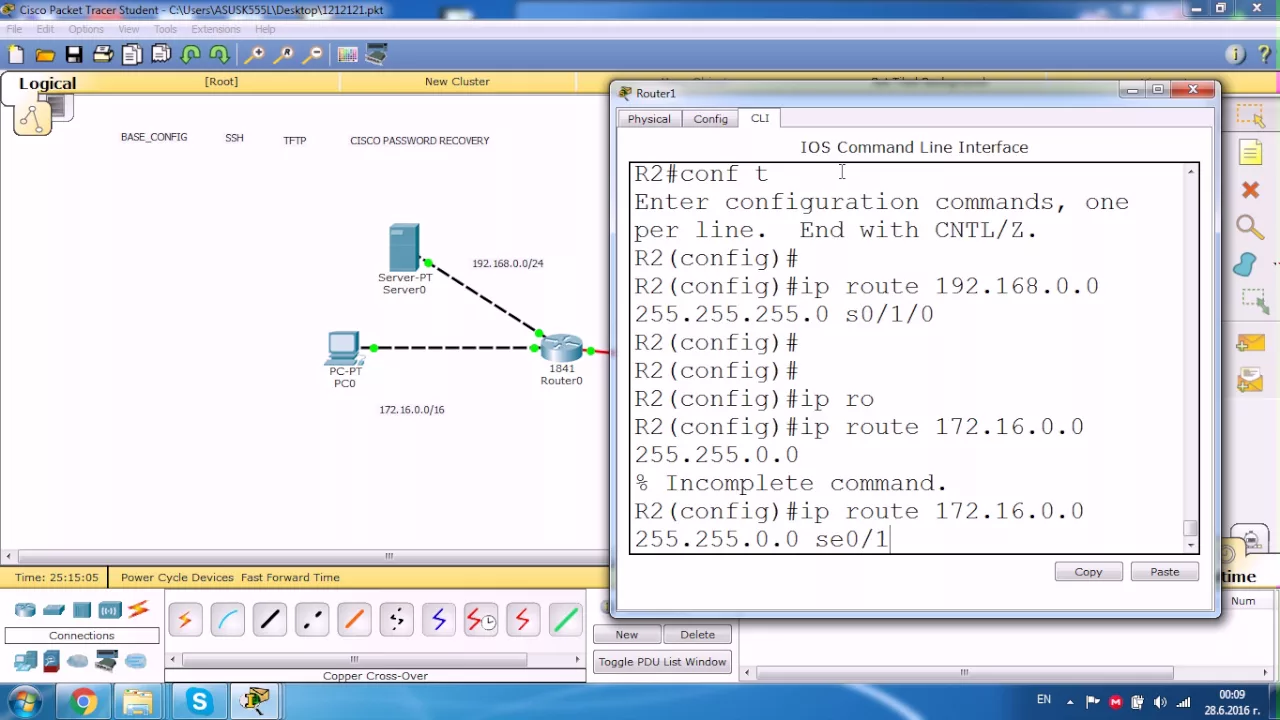The width and height of the screenshot is (1280, 720).
Task: Choose Copper Straight-Through cable
Action: [270, 621]
